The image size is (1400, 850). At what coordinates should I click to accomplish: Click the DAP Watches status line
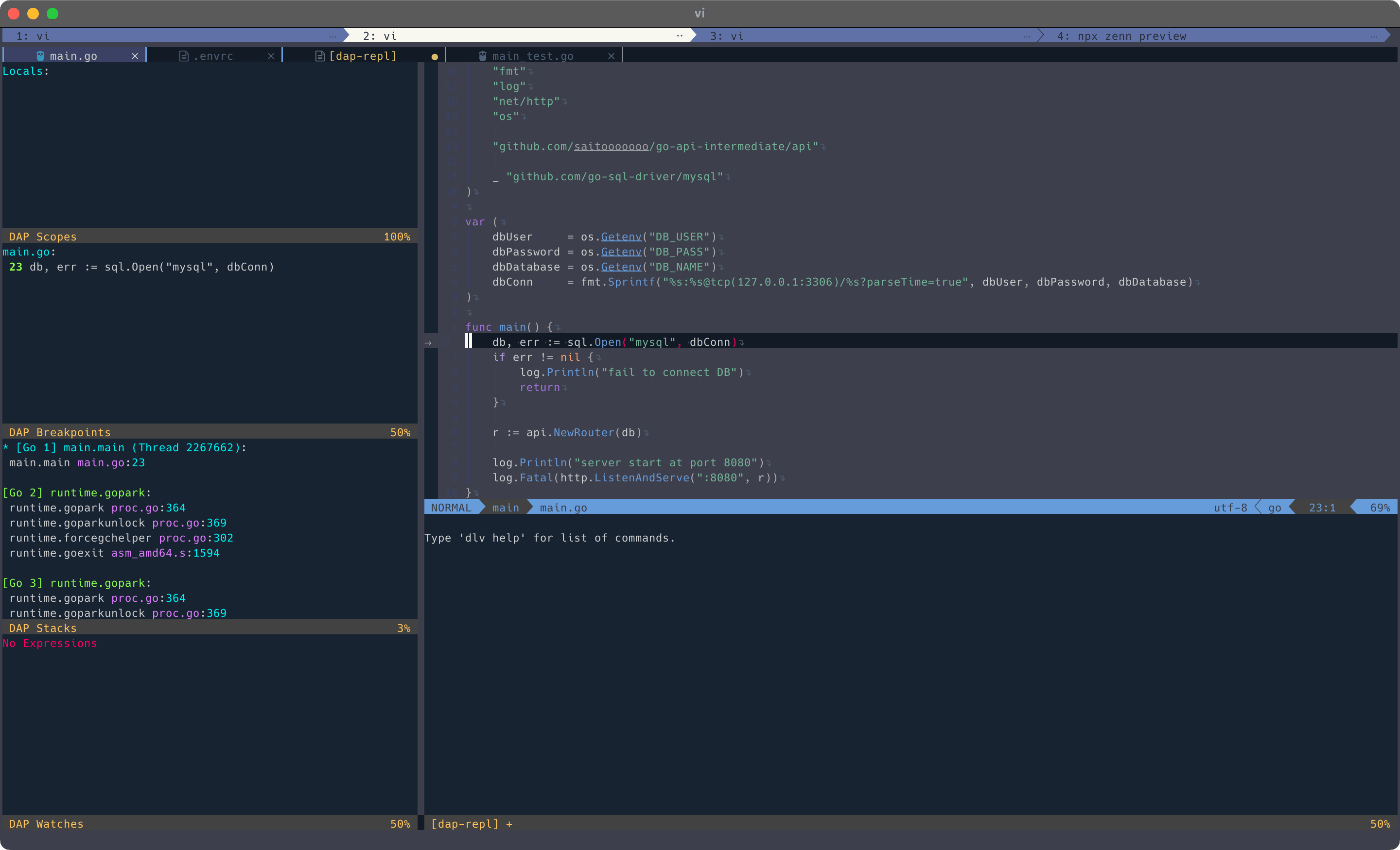point(209,824)
